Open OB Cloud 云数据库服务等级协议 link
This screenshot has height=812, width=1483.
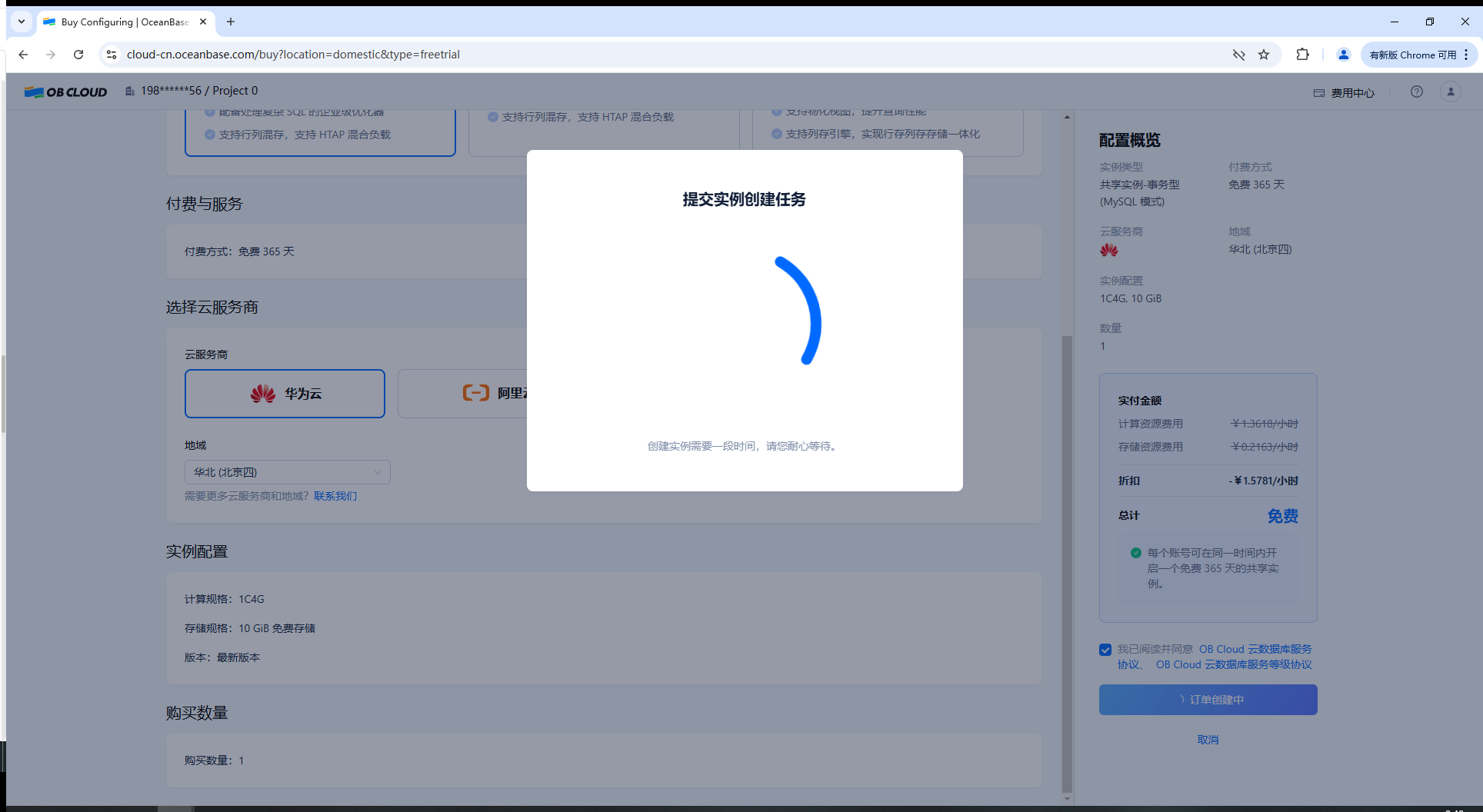coord(1234,664)
